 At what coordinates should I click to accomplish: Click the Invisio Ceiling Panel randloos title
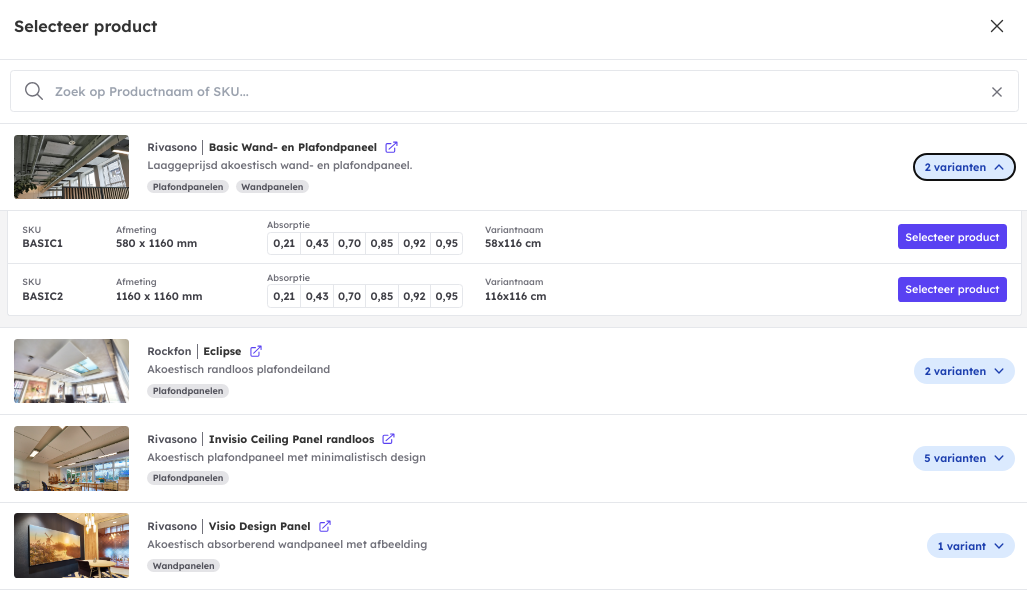tap(291, 439)
